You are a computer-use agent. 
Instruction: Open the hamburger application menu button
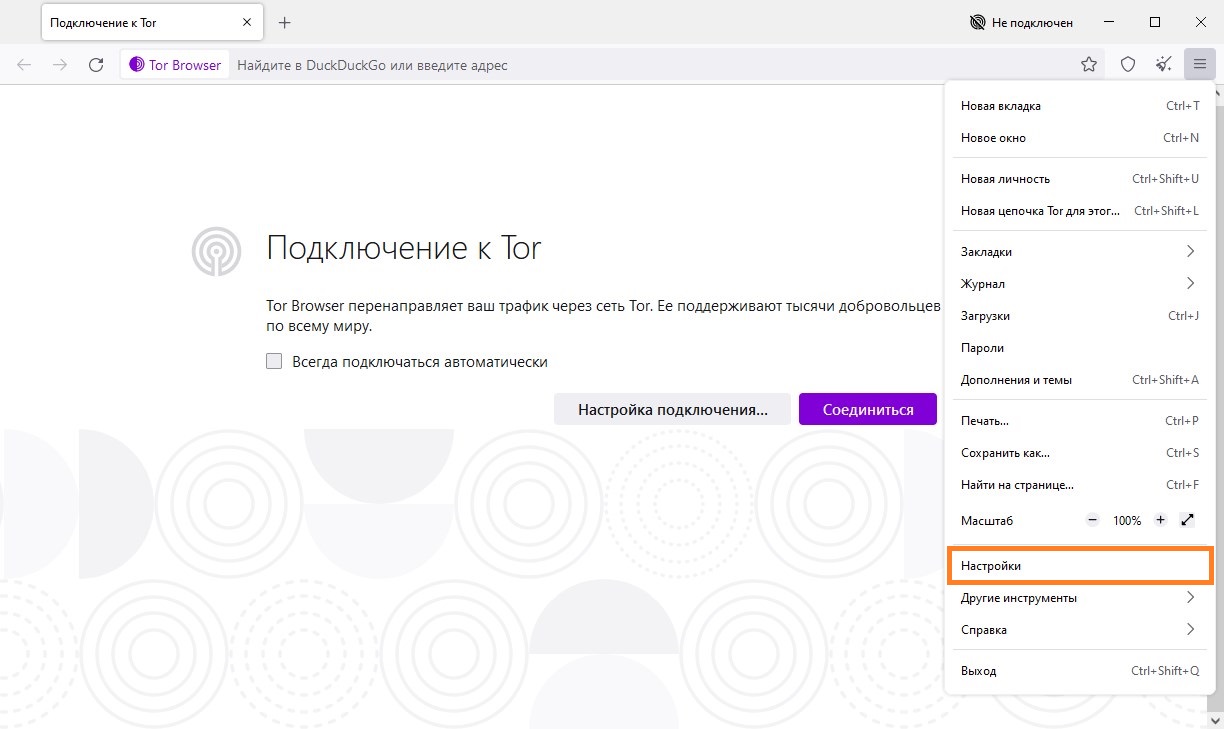pyautogui.click(x=1199, y=65)
